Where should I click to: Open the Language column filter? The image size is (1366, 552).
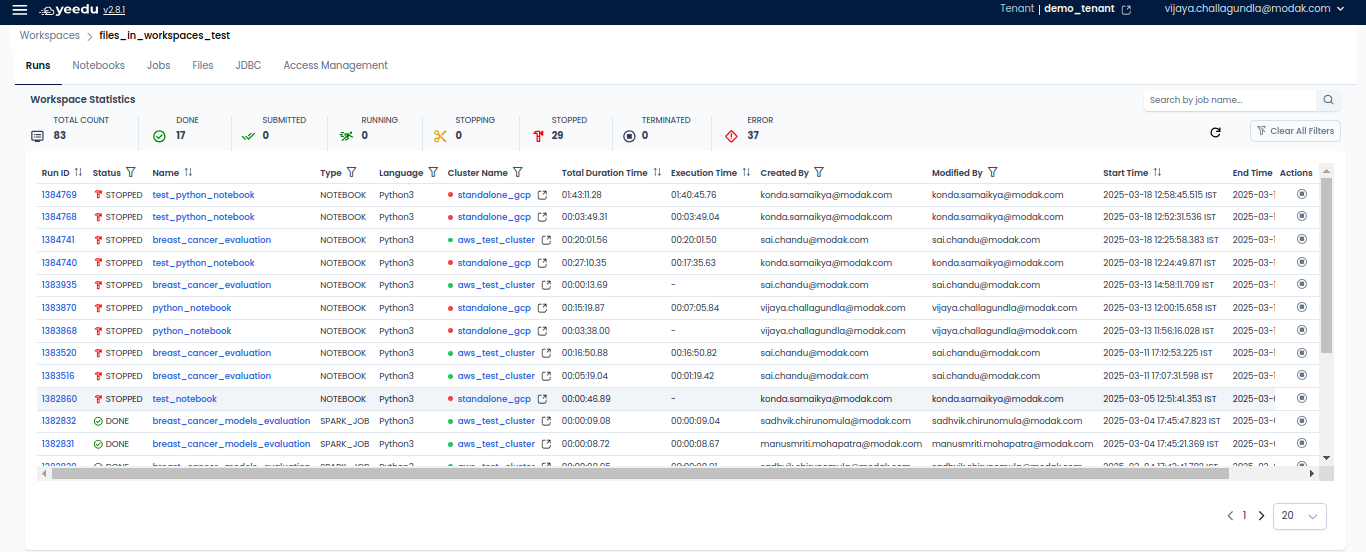click(x=433, y=173)
